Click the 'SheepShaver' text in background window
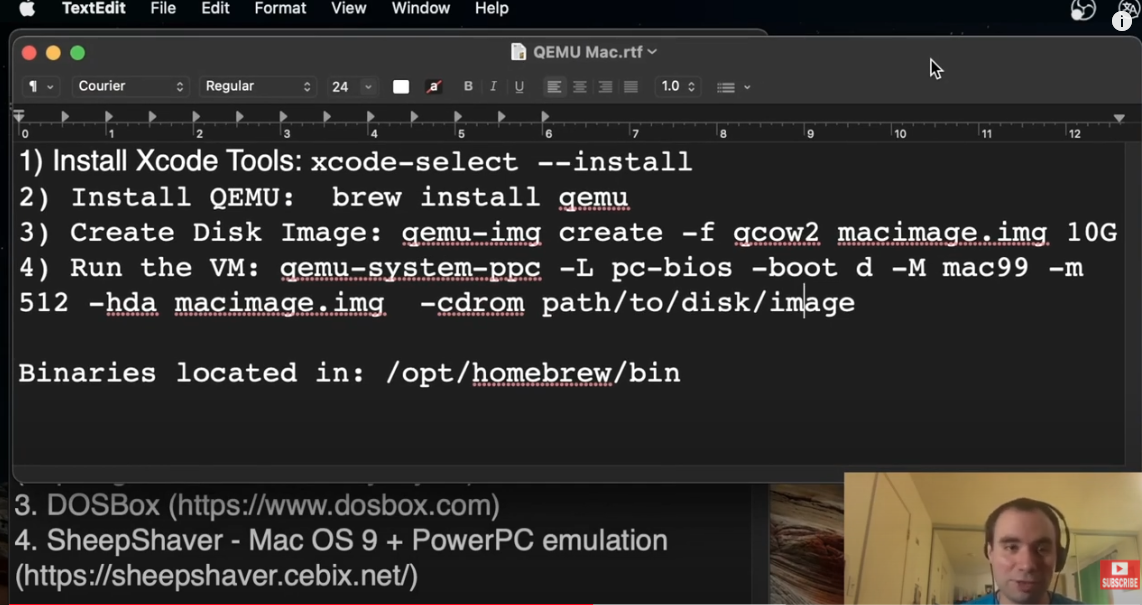The height and width of the screenshot is (605, 1142). pos(135,541)
